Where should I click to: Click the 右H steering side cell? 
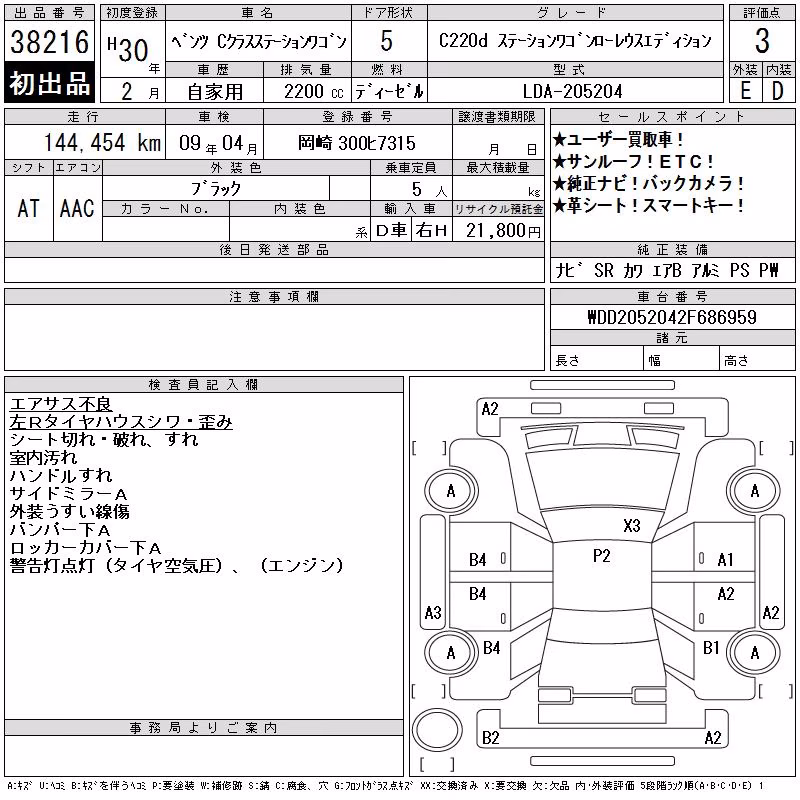click(432, 231)
